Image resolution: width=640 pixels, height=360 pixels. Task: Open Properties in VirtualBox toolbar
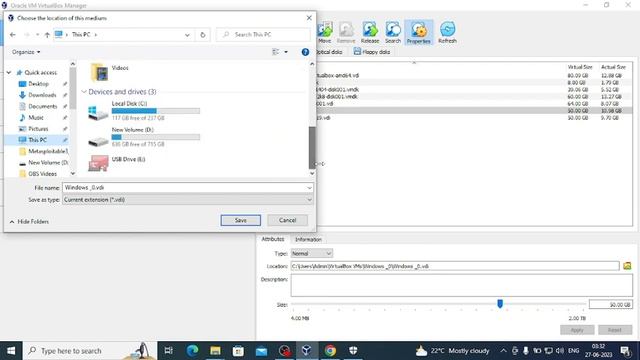(418, 32)
